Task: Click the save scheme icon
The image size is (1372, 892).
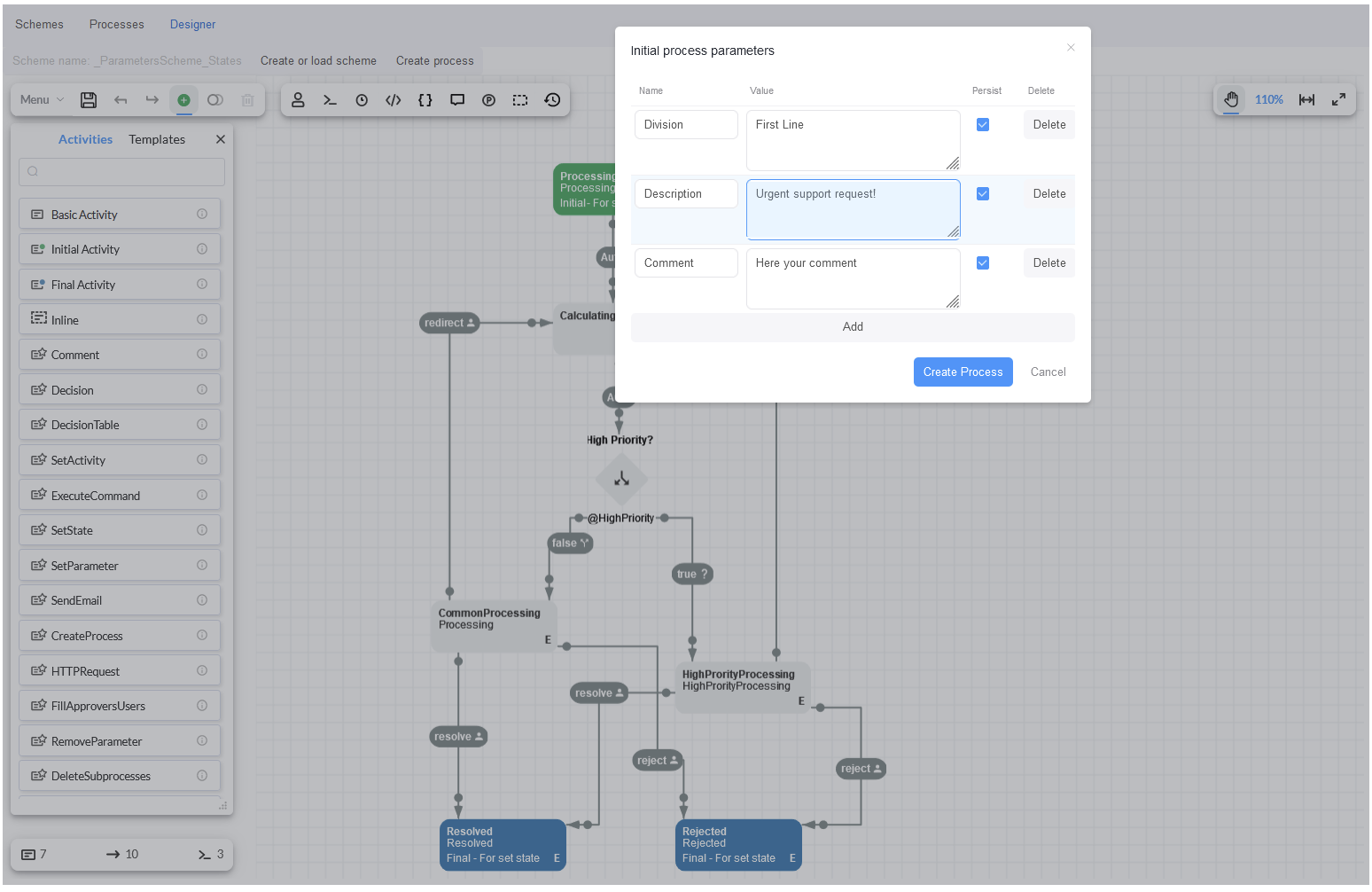Action: tap(89, 100)
